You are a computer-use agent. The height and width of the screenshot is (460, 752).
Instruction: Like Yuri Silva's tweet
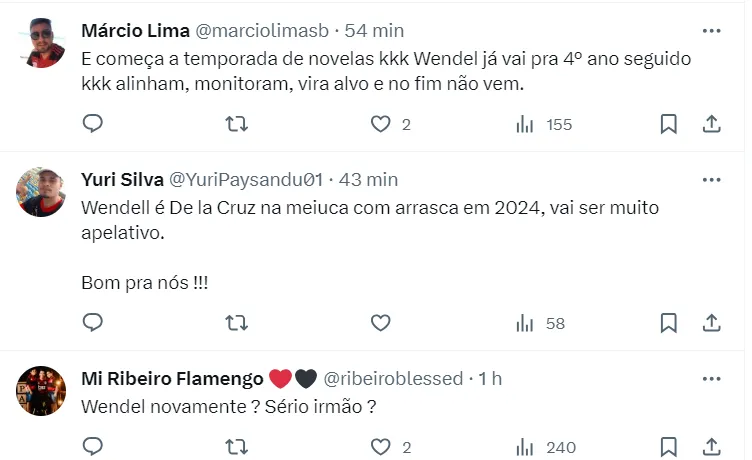coord(380,323)
